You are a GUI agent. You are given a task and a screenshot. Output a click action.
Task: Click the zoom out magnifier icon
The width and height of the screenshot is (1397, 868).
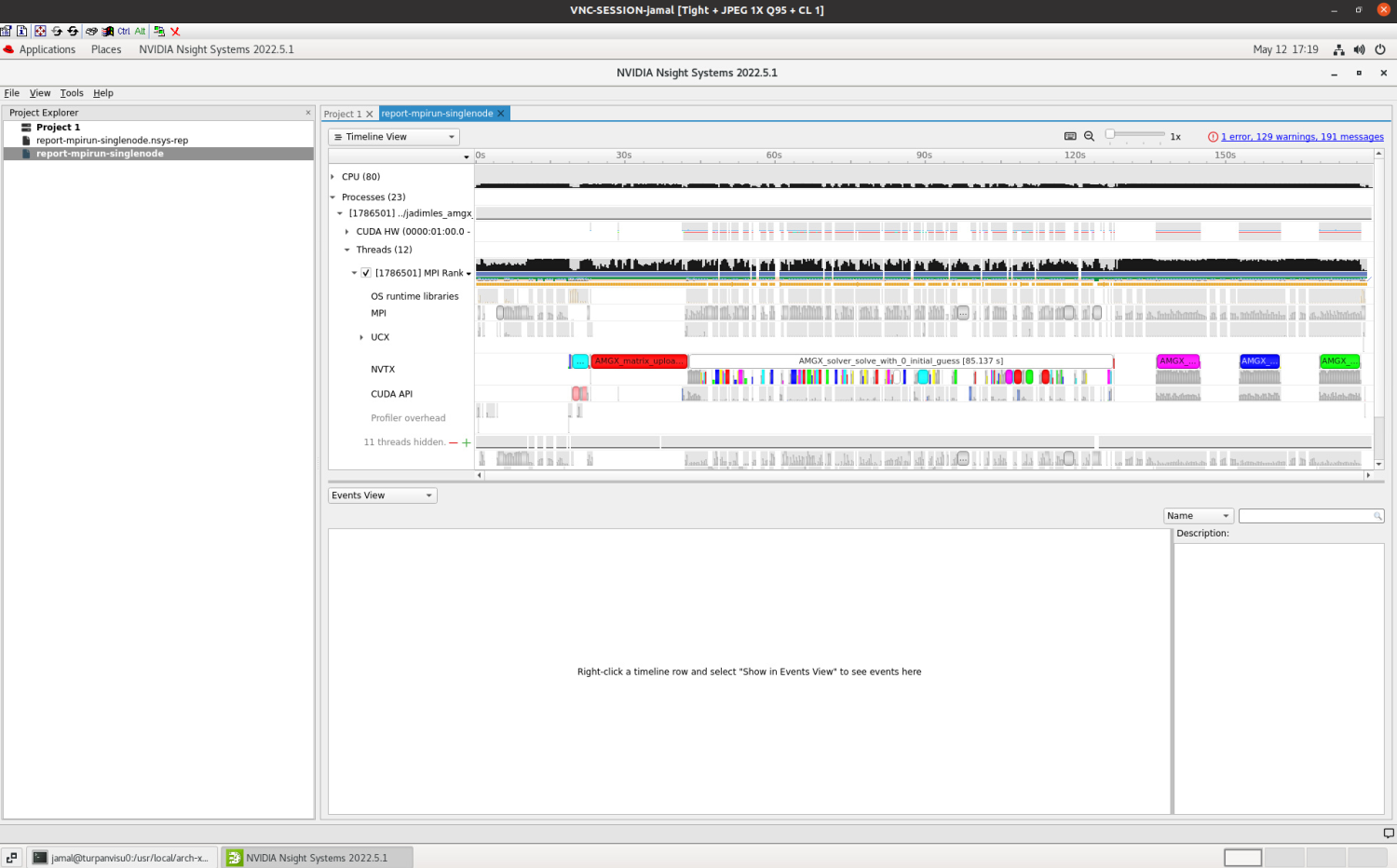(1089, 137)
